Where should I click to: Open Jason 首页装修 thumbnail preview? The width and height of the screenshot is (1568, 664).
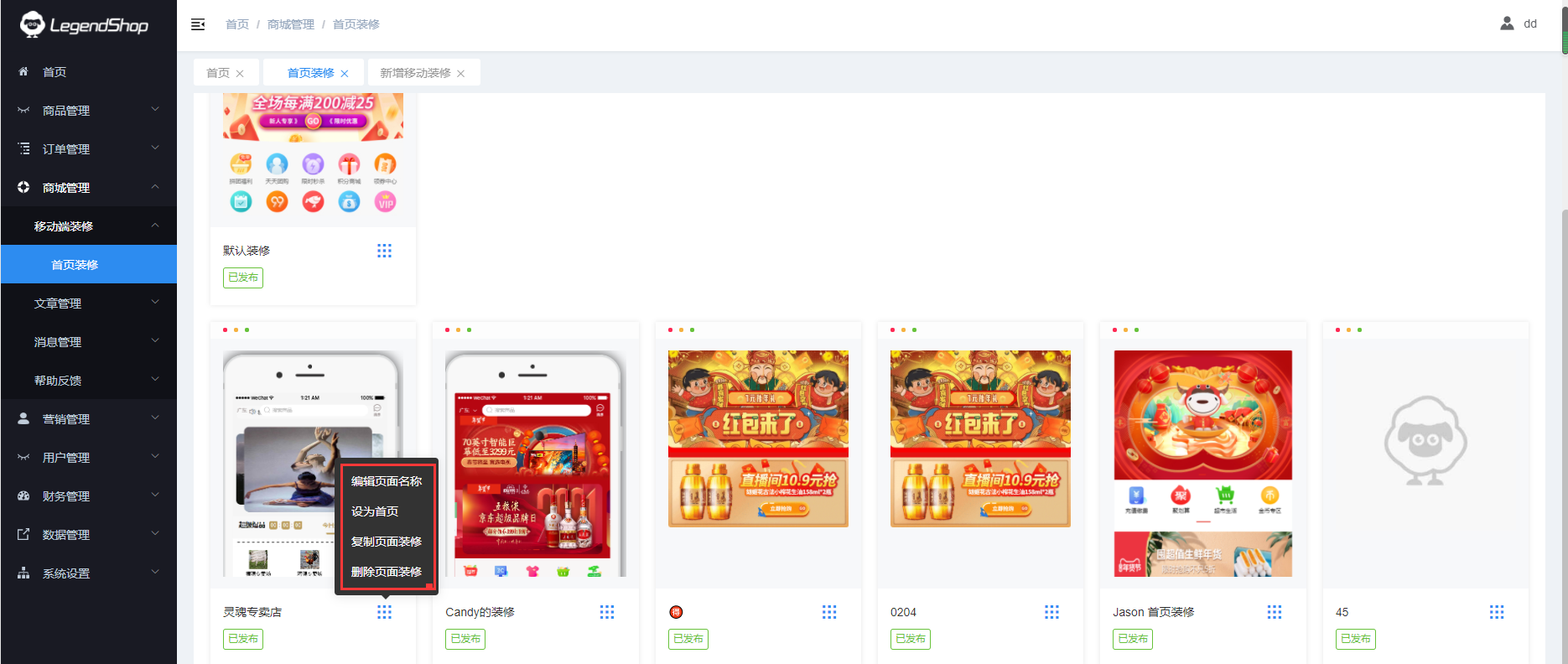point(1202,464)
